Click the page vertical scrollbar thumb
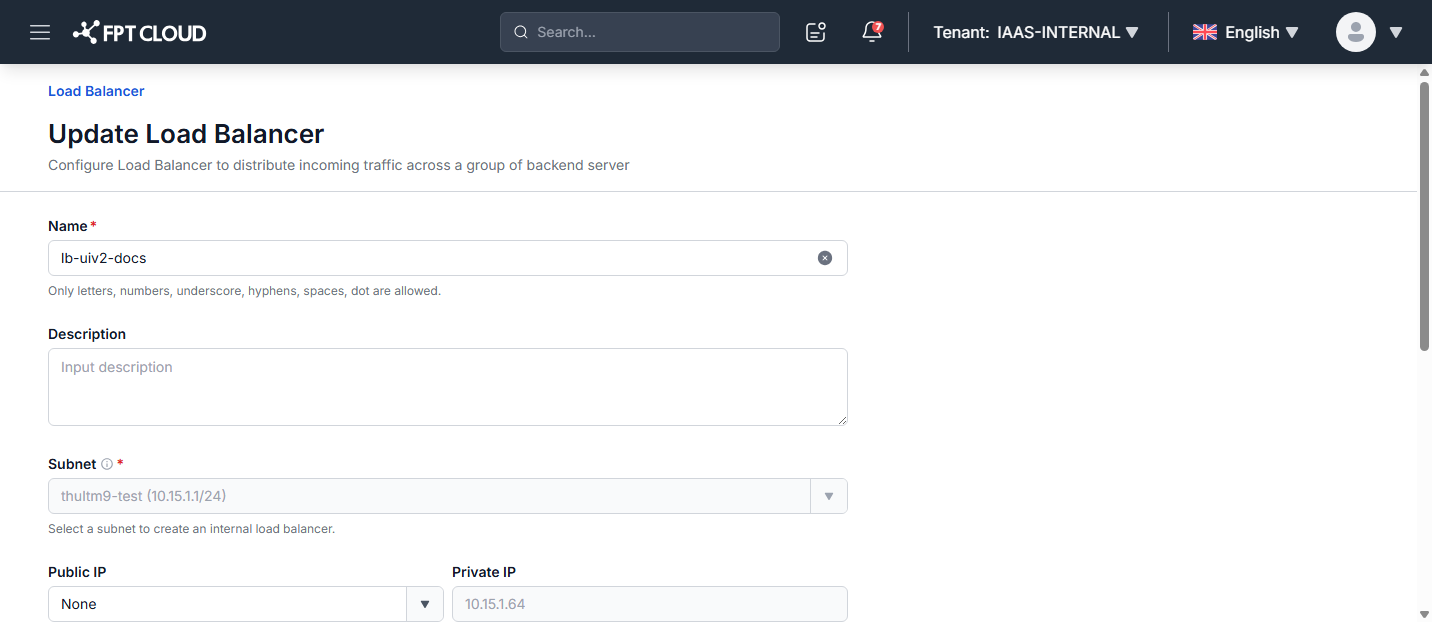 click(x=1424, y=215)
